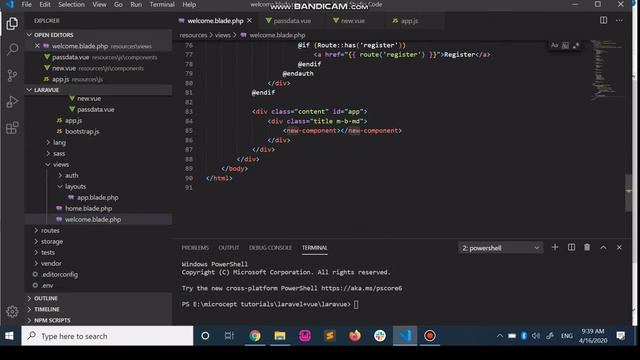Show hidden system tray icons
The width and height of the screenshot is (640, 360).
500,336
